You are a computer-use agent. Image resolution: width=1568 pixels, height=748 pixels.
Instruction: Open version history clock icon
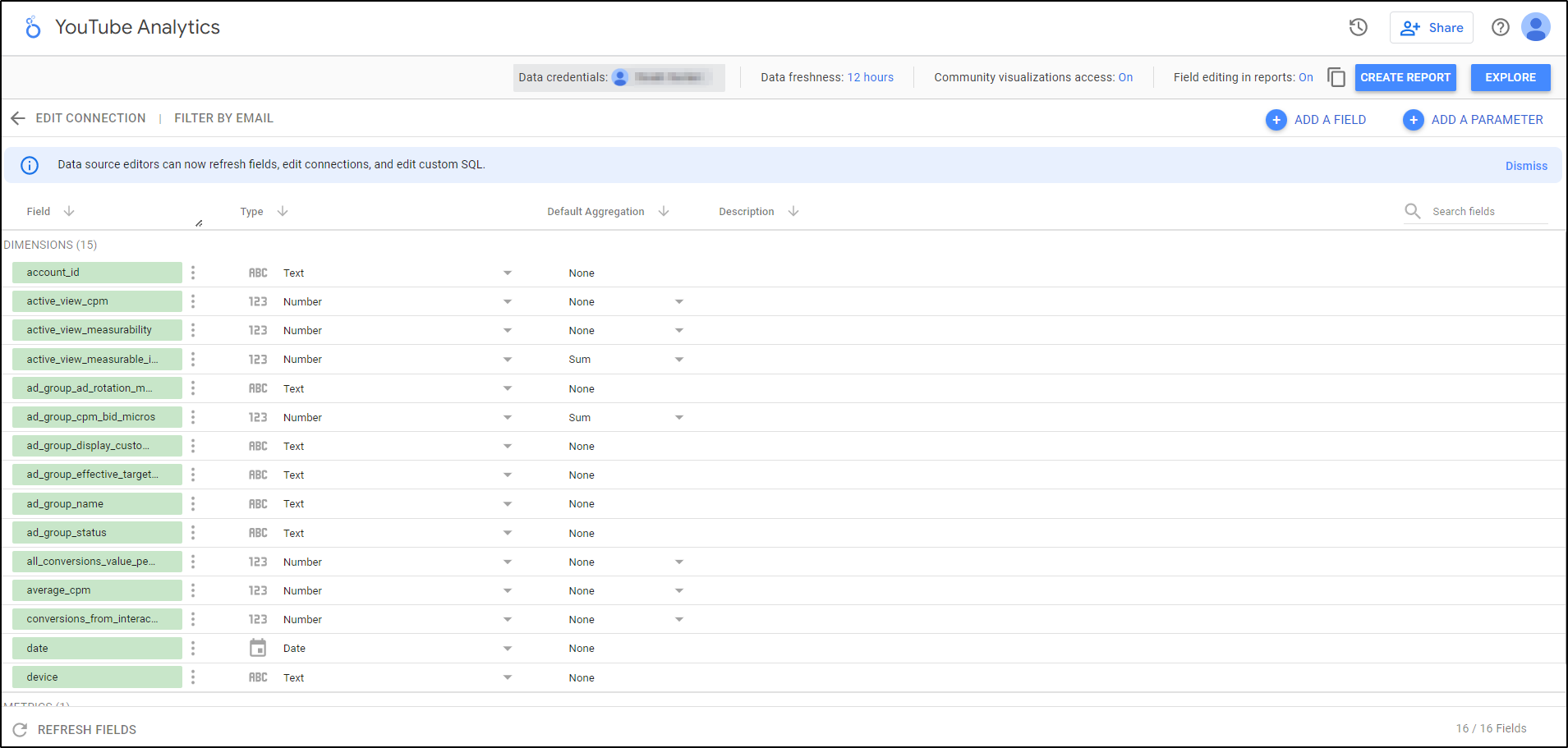(x=1359, y=27)
